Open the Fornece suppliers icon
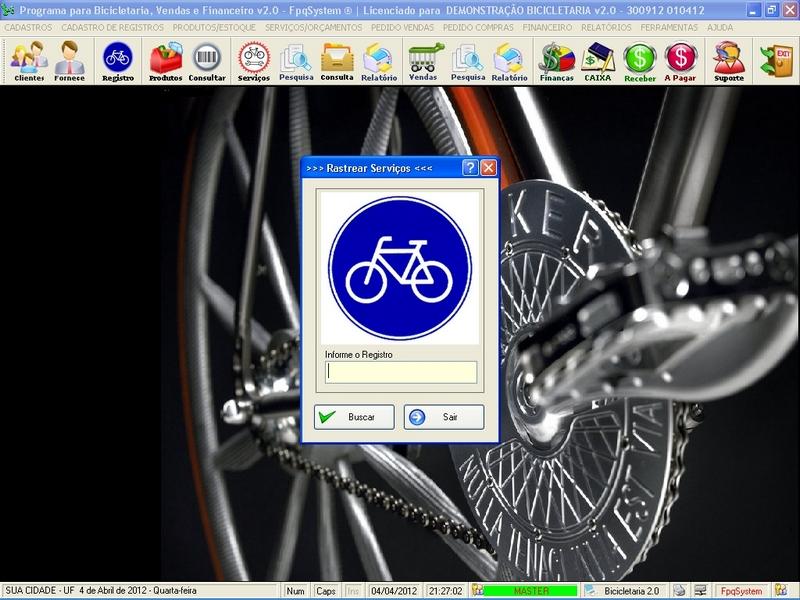The image size is (800, 600). (x=69, y=61)
